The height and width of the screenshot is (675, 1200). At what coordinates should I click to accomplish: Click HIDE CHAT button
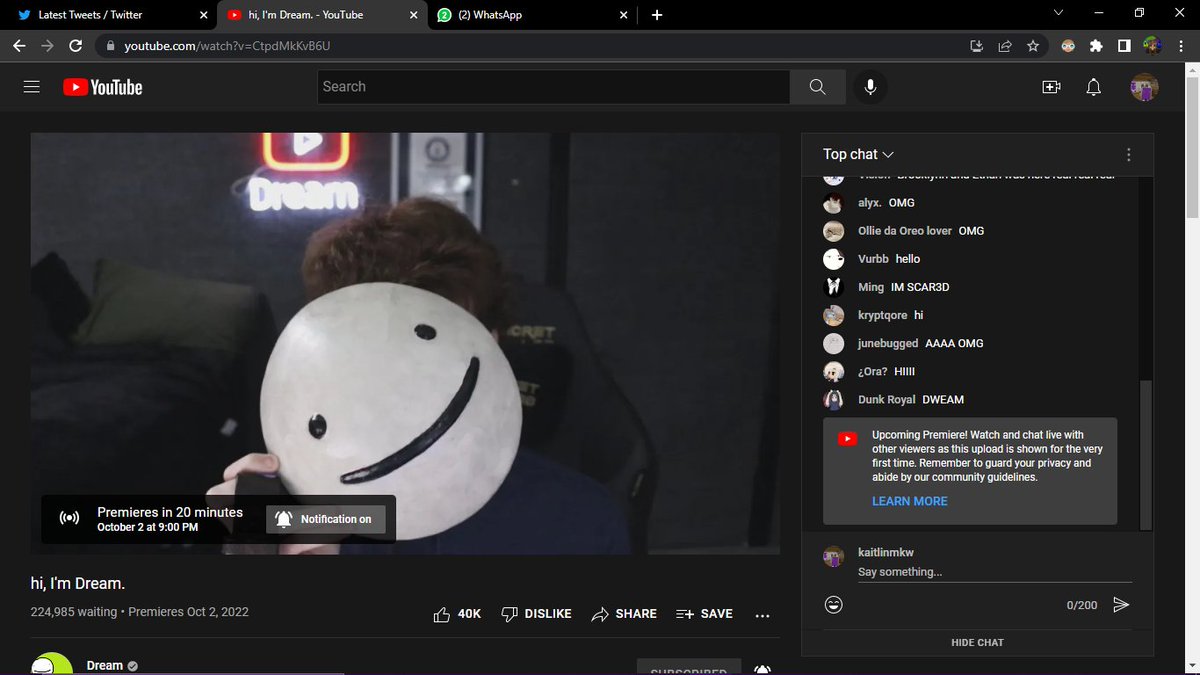(x=977, y=642)
